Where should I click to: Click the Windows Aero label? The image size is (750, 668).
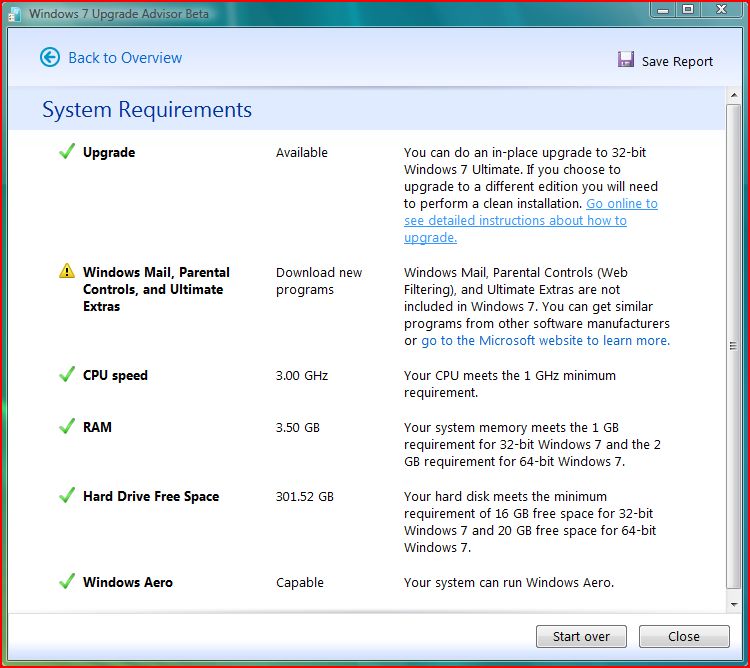click(x=128, y=582)
